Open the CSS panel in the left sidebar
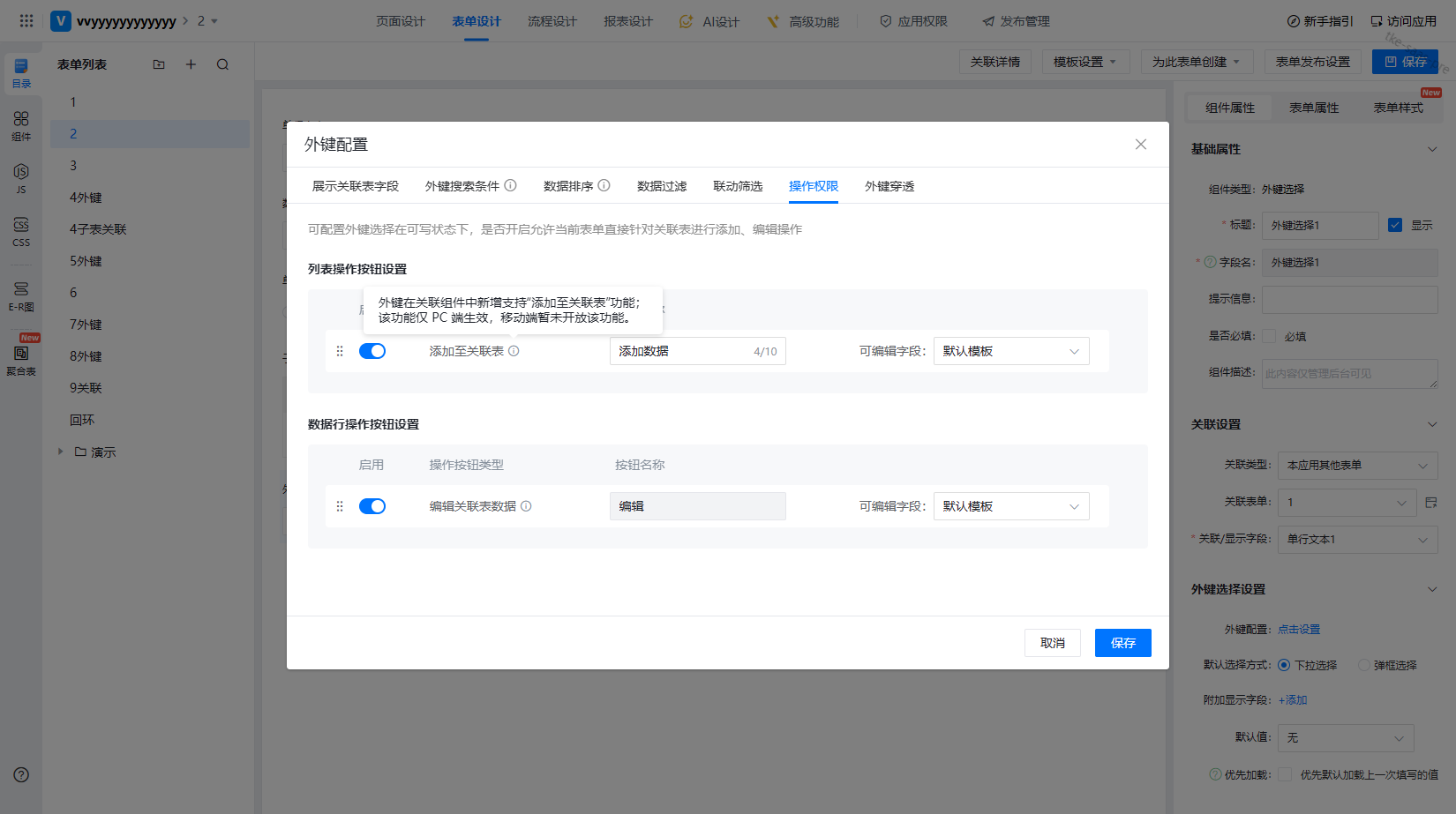1456x814 pixels. tap(21, 231)
